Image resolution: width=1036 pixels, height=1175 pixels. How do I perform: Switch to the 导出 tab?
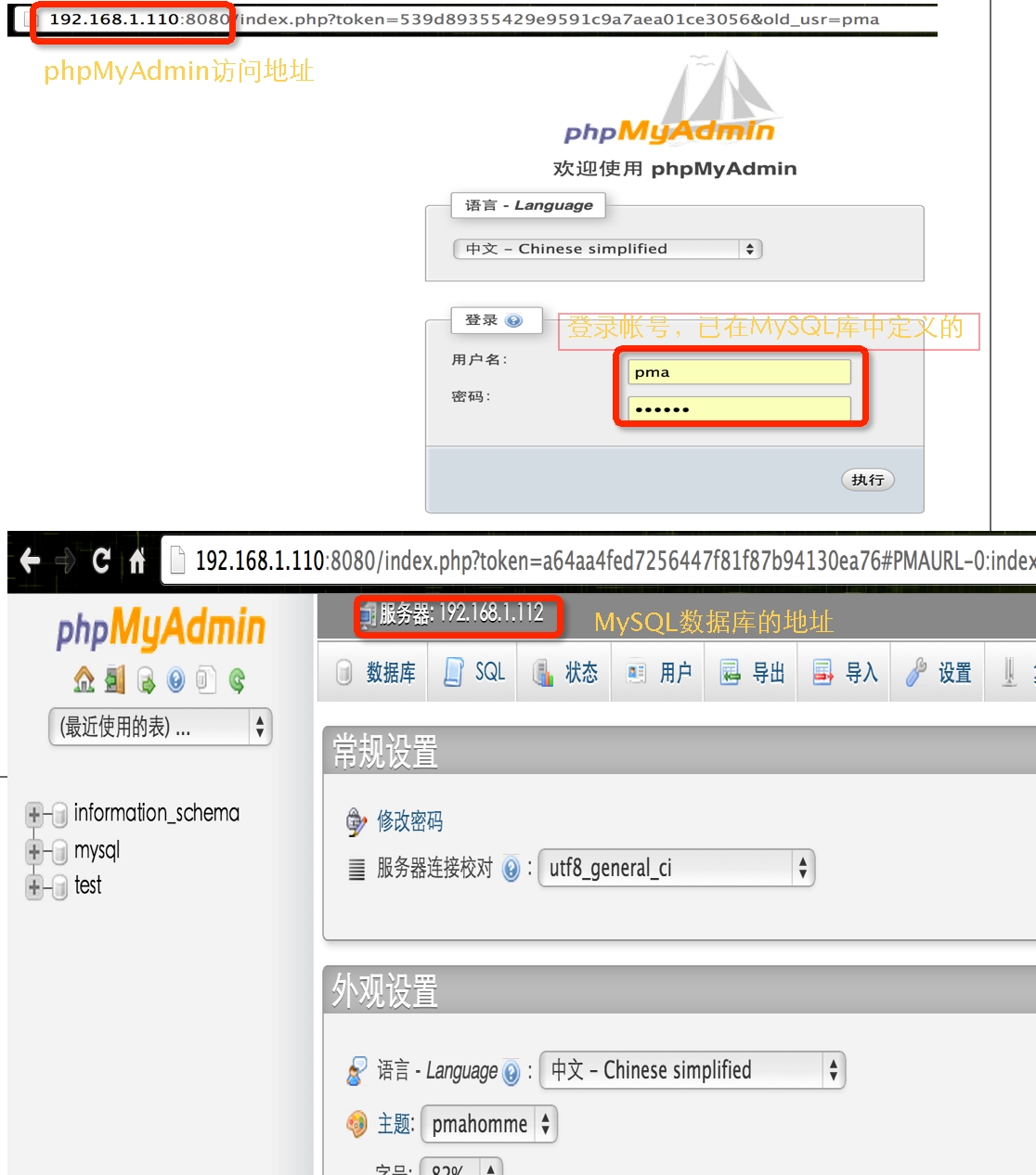point(752,672)
